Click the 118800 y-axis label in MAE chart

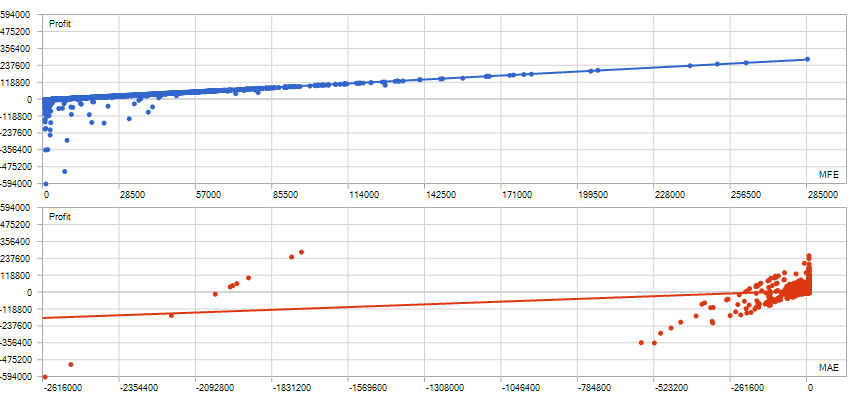coord(18,275)
